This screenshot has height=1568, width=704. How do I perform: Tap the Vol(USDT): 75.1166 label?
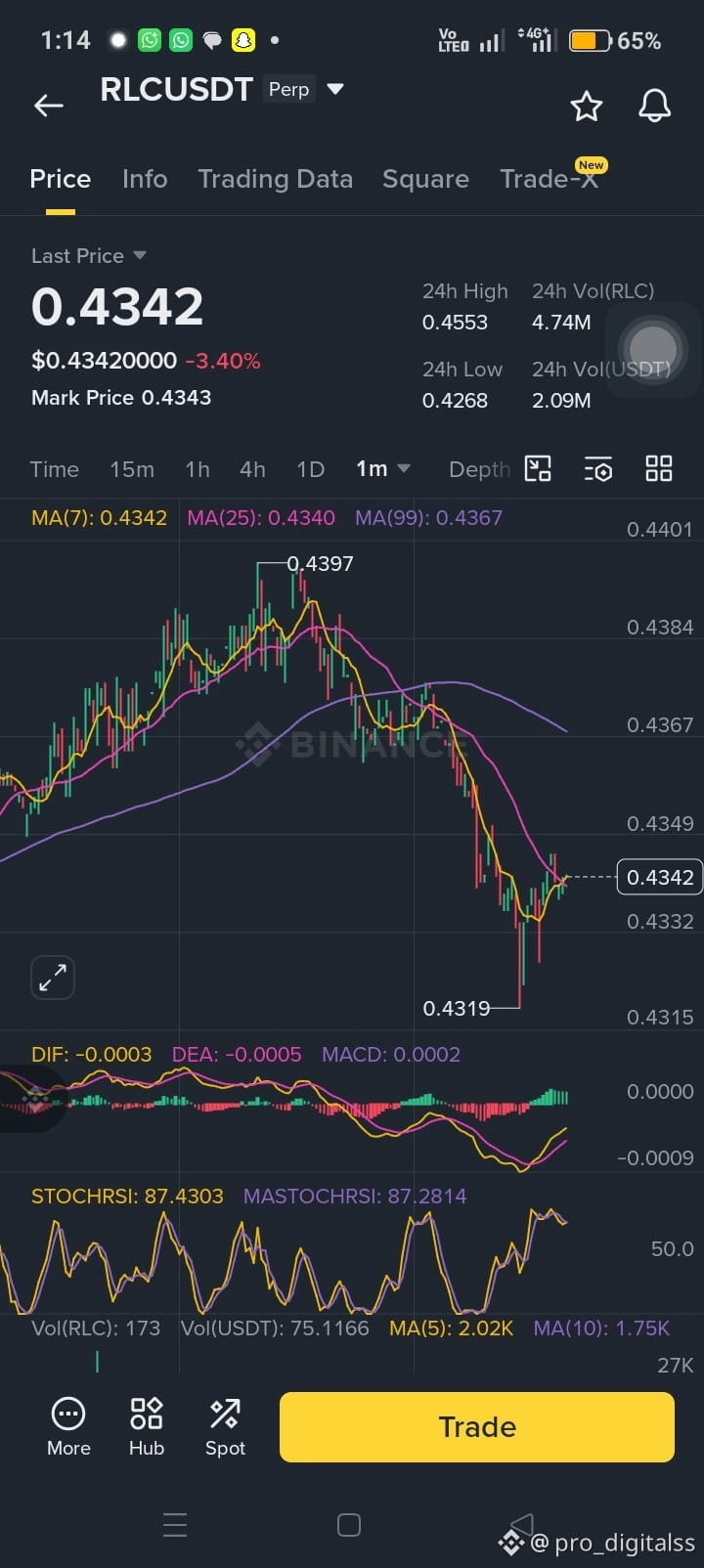coord(275,1328)
